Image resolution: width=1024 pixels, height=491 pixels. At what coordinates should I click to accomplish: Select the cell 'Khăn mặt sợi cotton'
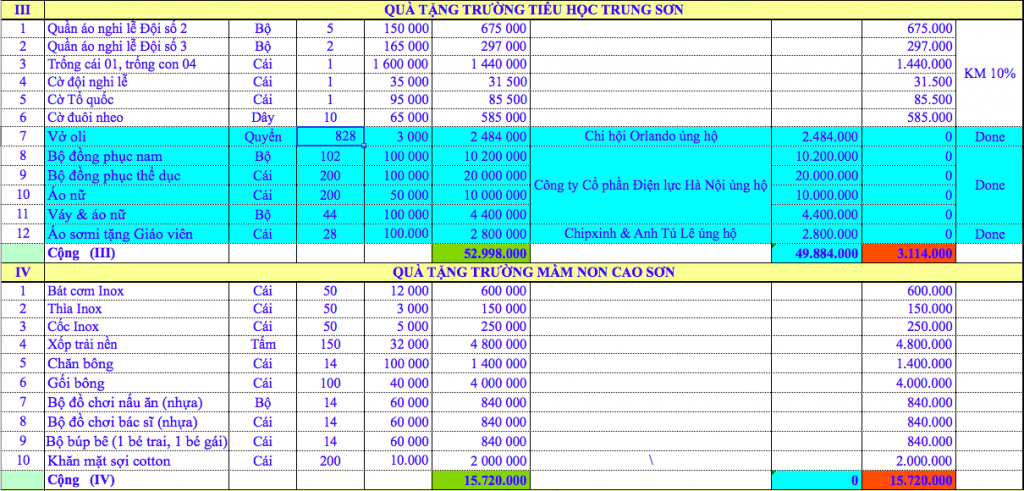pos(137,461)
